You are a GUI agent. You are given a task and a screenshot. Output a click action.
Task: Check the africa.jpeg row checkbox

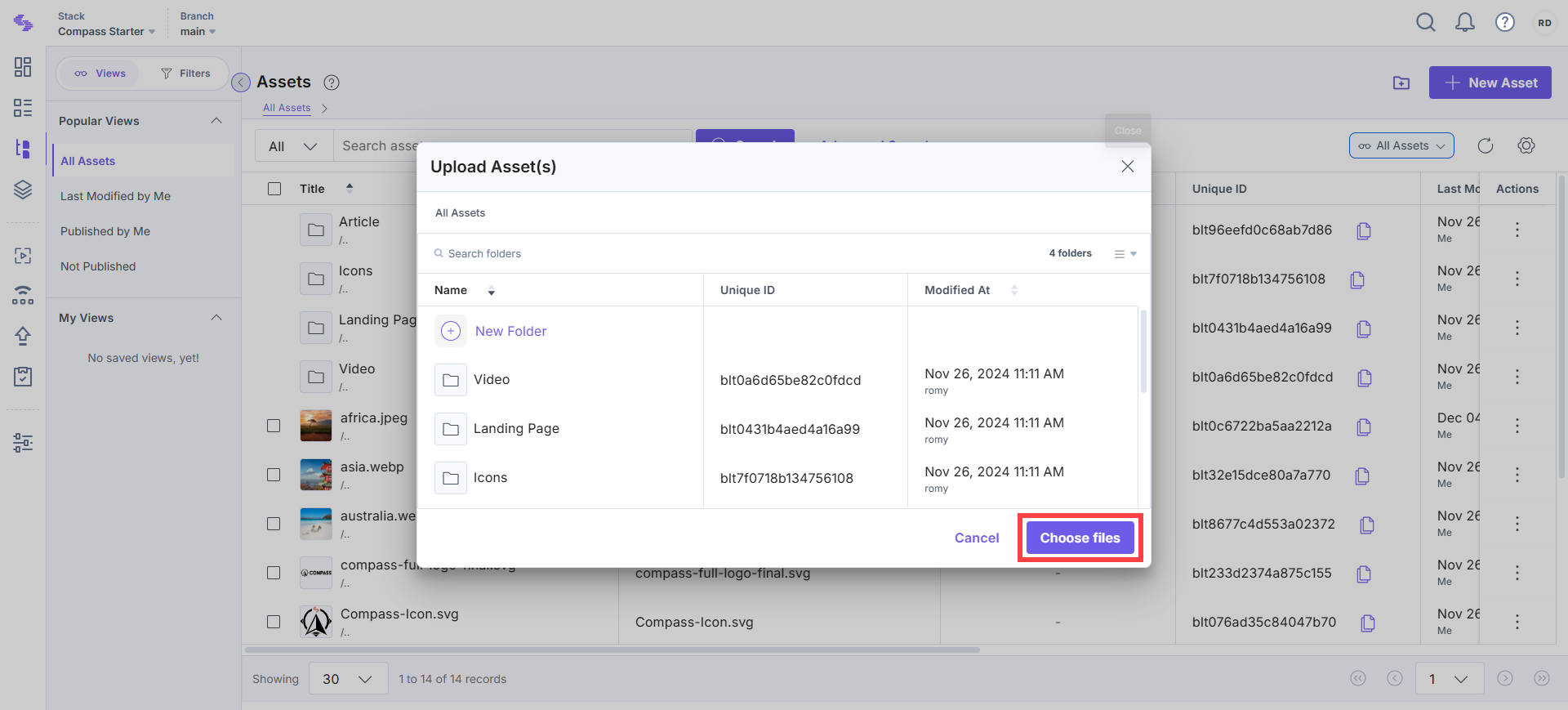tap(274, 426)
